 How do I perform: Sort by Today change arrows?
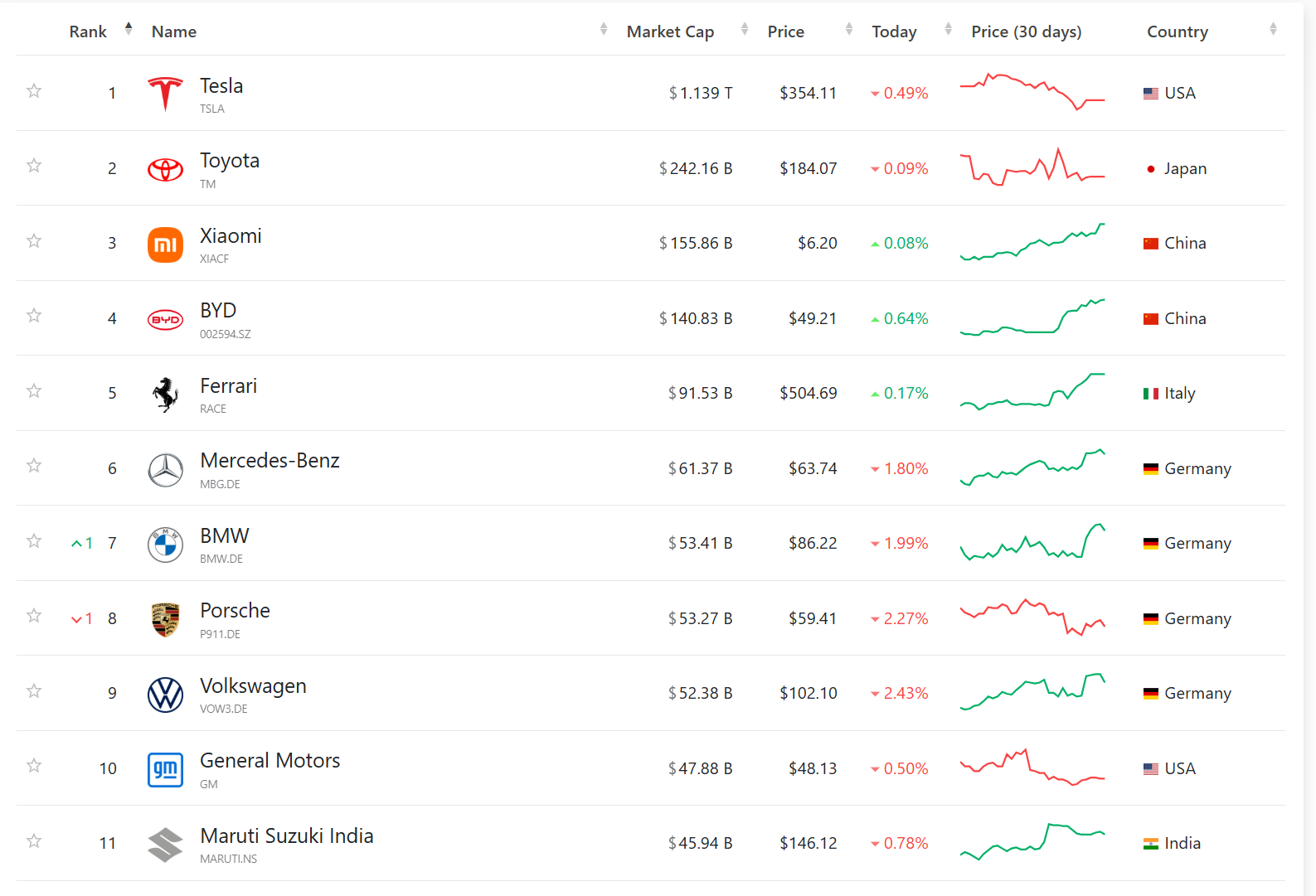(949, 29)
